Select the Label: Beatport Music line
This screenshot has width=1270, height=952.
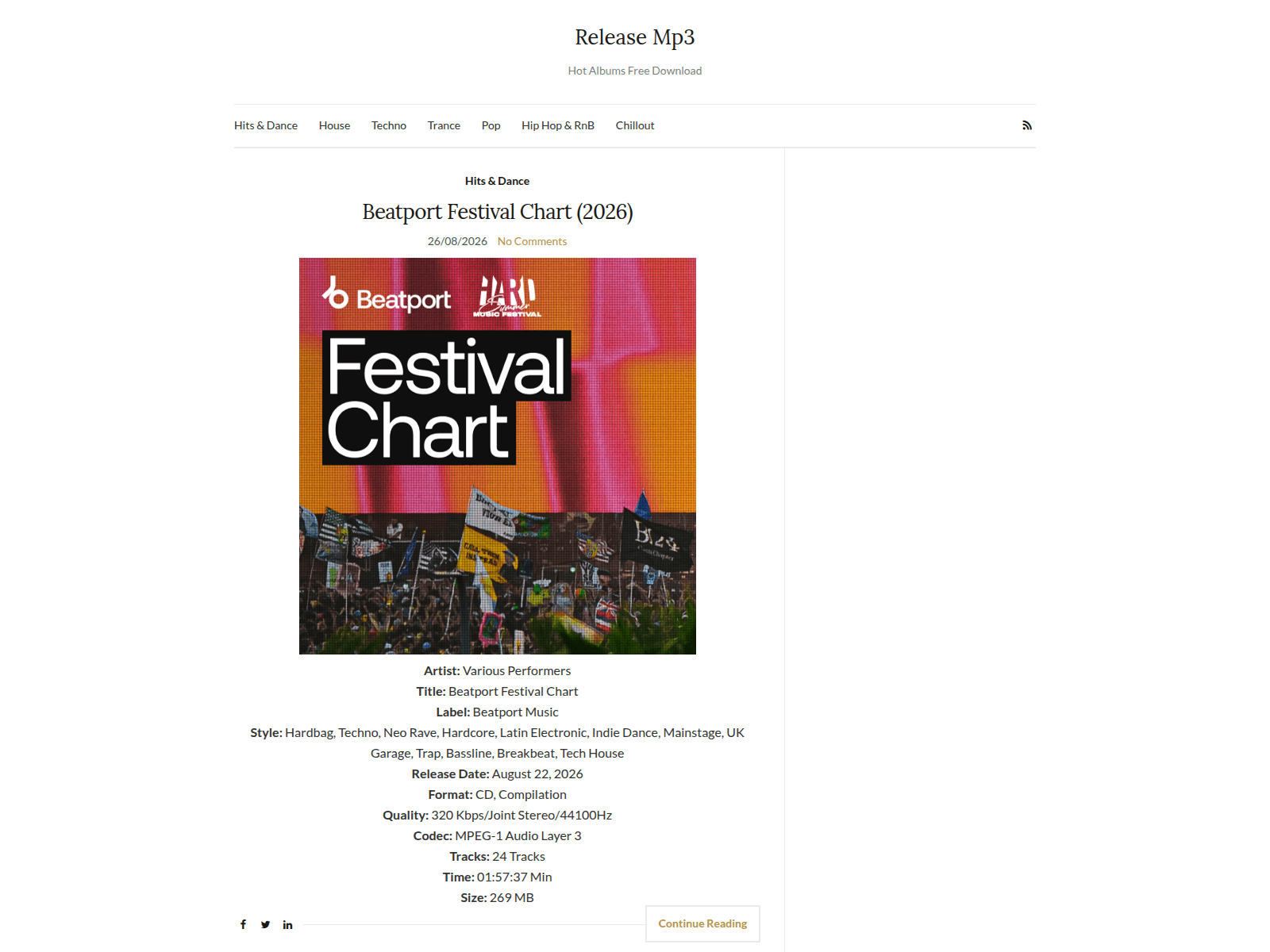click(x=498, y=712)
